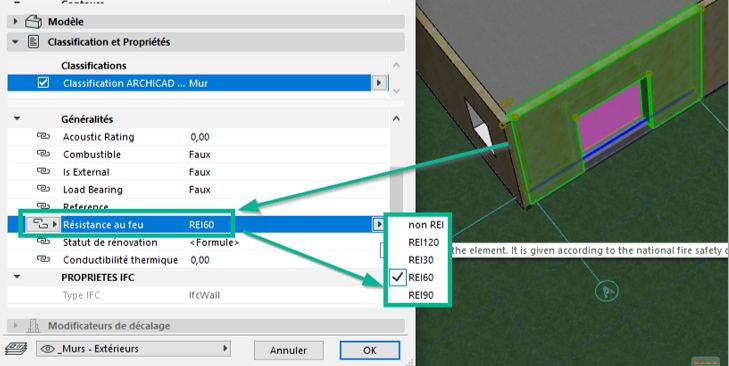This screenshot has height=366, width=729.
Task: Expand the Modèle panel
Action: (16, 22)
